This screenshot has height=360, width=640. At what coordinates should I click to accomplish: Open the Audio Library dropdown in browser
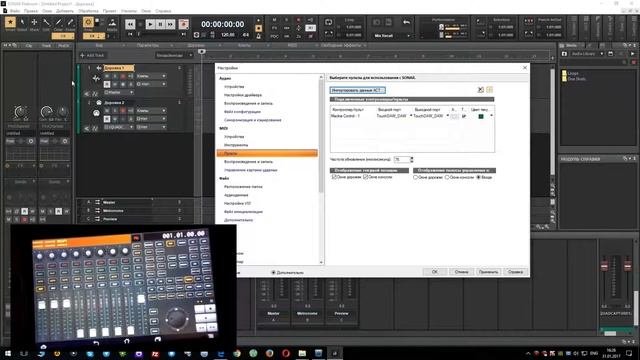click(x=587, y=54)
